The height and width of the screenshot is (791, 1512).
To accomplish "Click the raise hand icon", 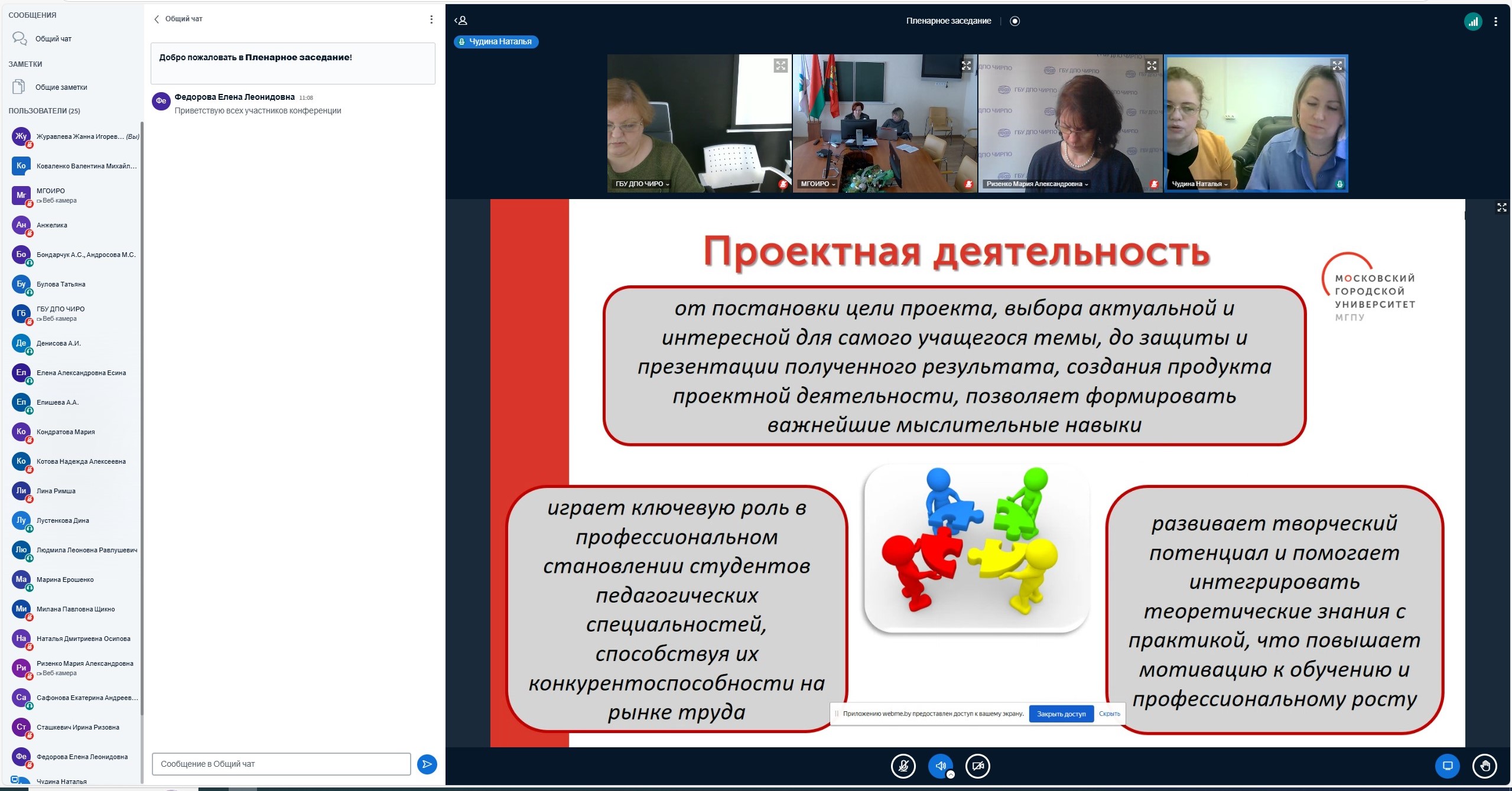I will tap(1485, 766).
